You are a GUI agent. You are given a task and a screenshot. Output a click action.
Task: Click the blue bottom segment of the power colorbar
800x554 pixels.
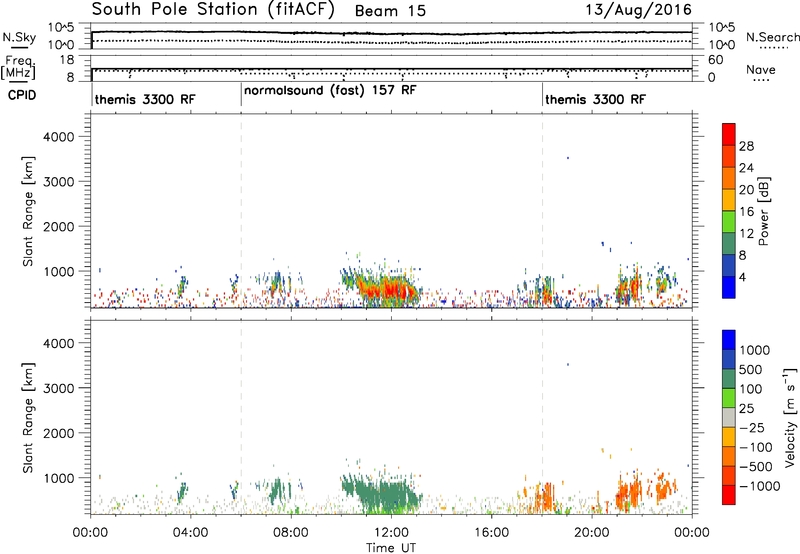coord(729,287)
